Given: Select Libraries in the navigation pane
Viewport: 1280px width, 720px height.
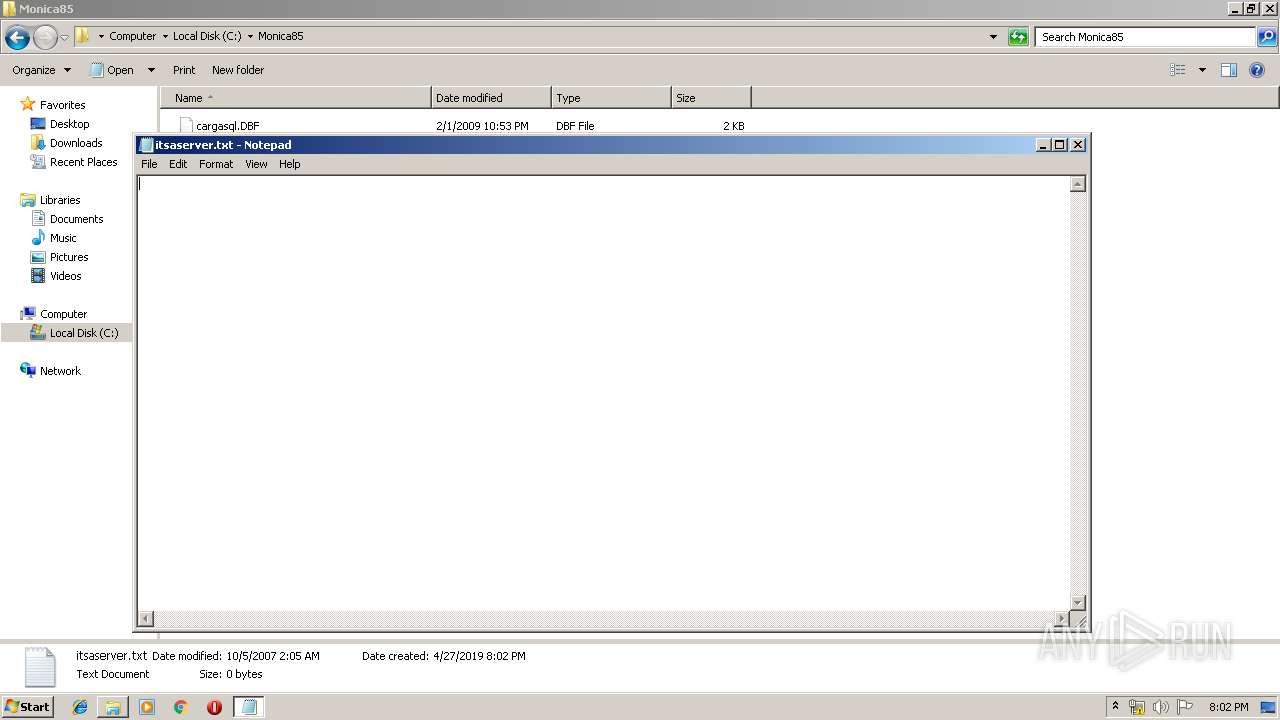Looking at the screenshot, I should click(60, 200).
